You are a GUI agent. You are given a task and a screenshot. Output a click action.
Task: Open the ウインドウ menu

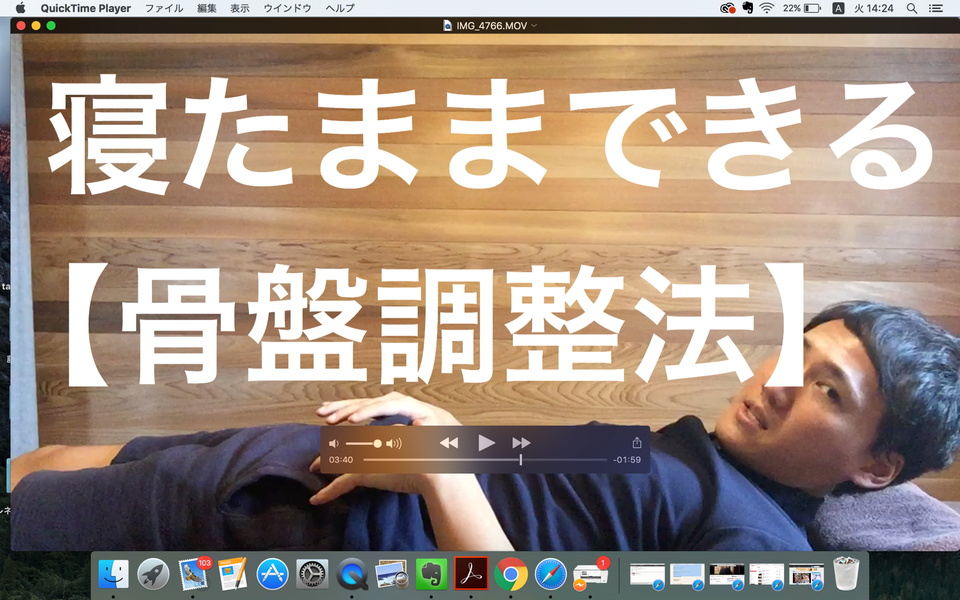tap(287, 8)
